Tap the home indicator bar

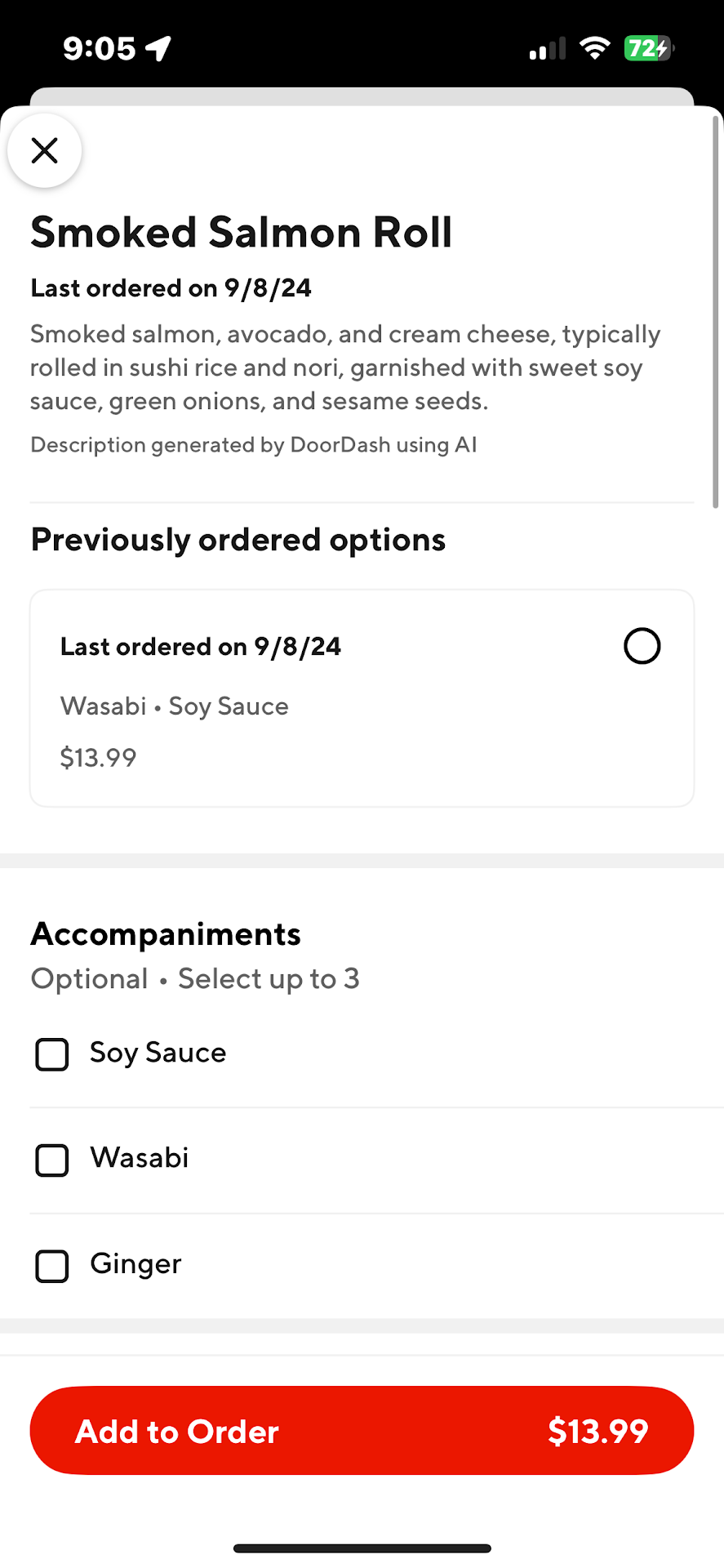pyautogui.click(x=362, y=1548)
